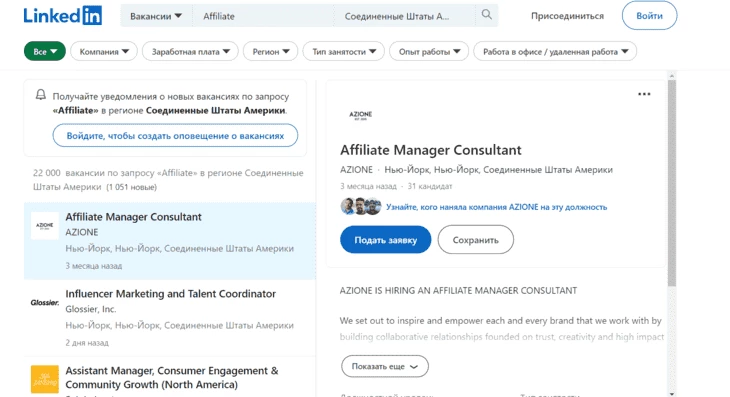Viewport: 730px width, 397px height.
Task: Click the details pane scrollbar thumb
Action: (x=671, y=182)
